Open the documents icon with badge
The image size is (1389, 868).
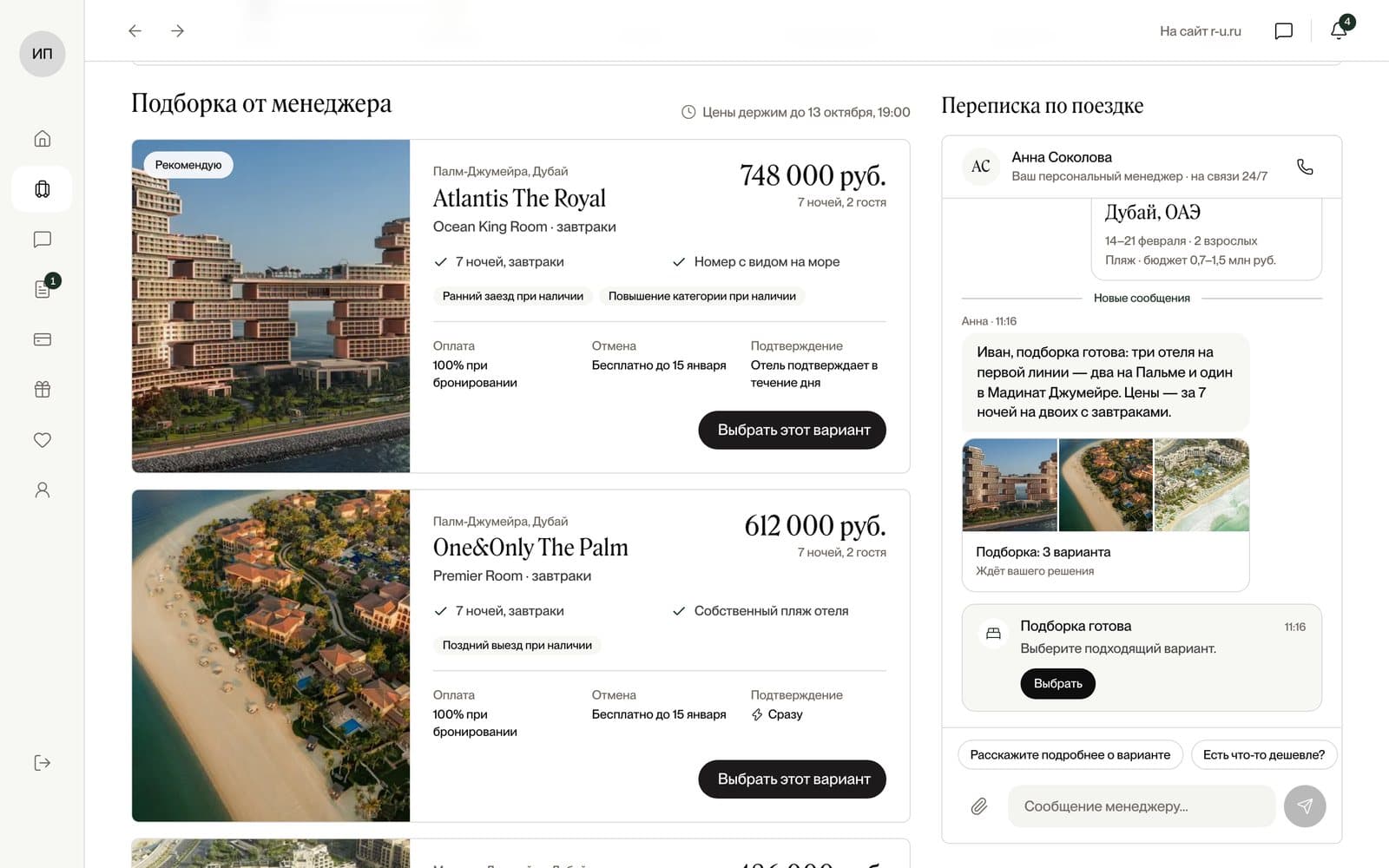tap(42, 289)
